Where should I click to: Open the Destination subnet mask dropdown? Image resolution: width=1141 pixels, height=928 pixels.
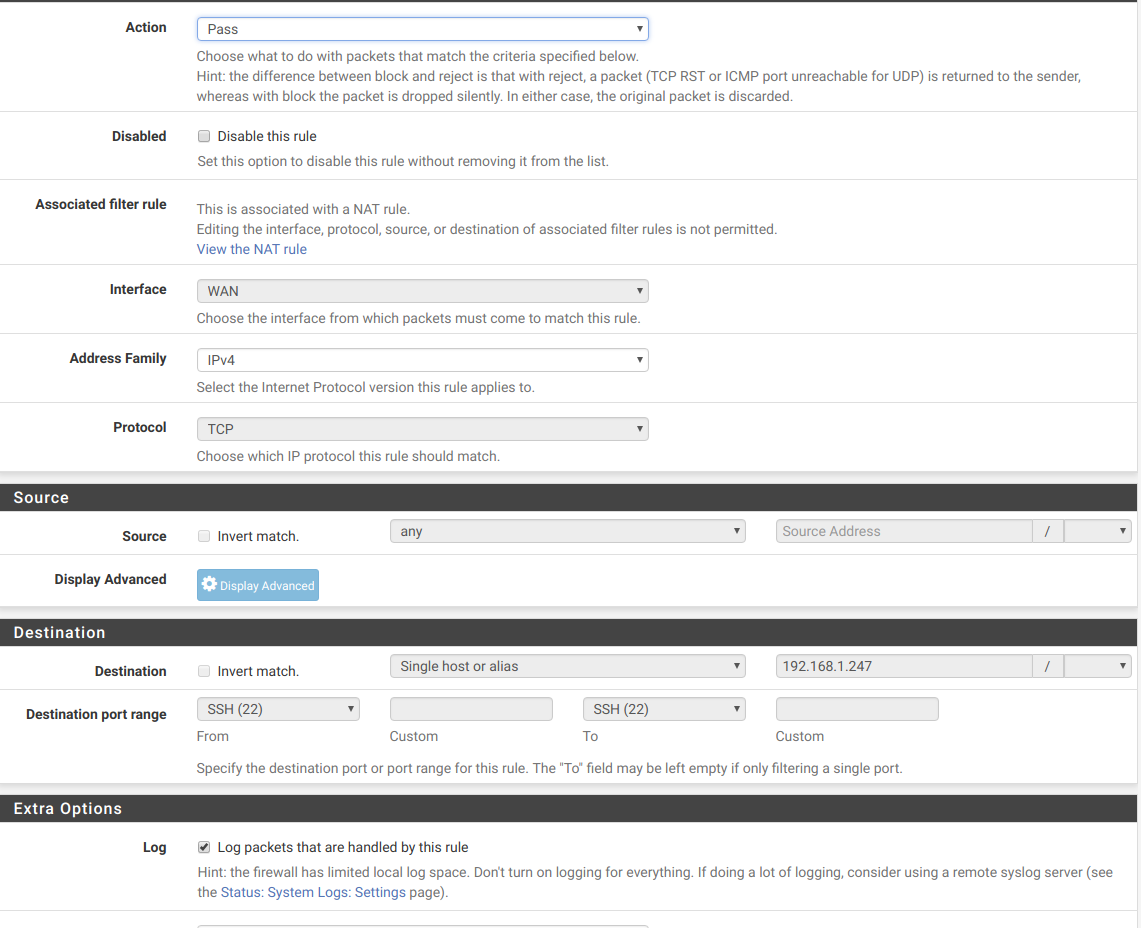(1097, 666)
